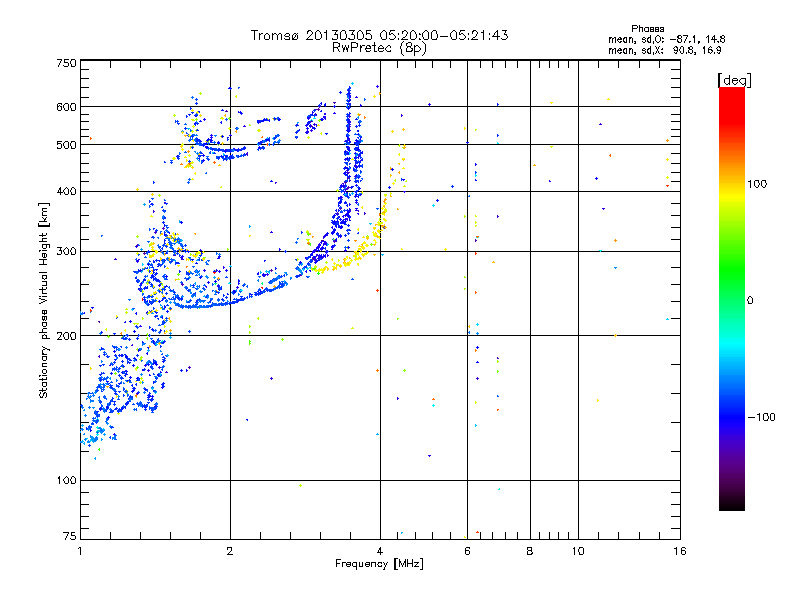The width and height of the screenshot is (800, 600).
Task: Click x-axis tick label '2'
Action: click(x=230, y=551)
